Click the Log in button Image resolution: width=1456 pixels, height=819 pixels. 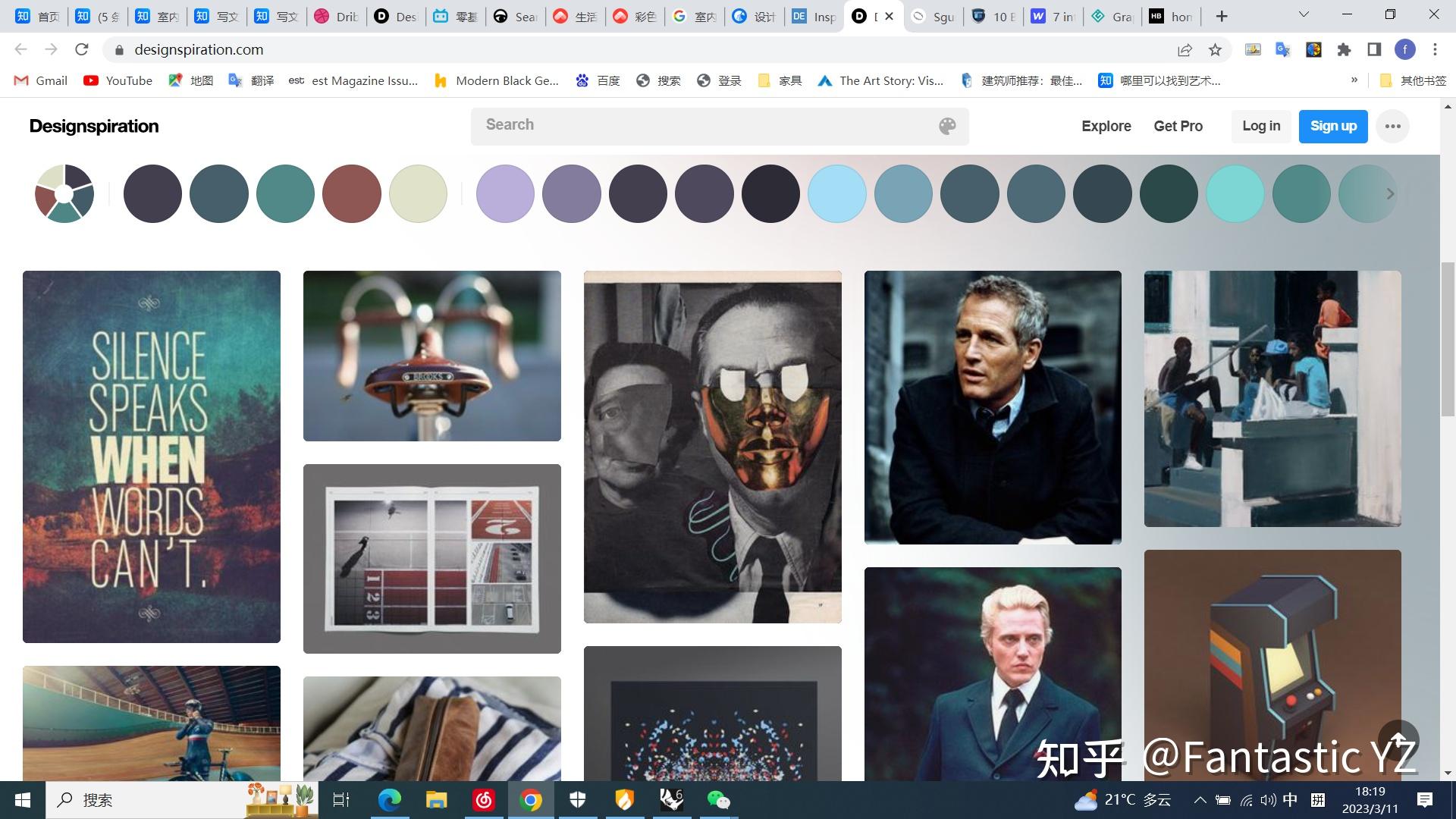pos(1261,126)
